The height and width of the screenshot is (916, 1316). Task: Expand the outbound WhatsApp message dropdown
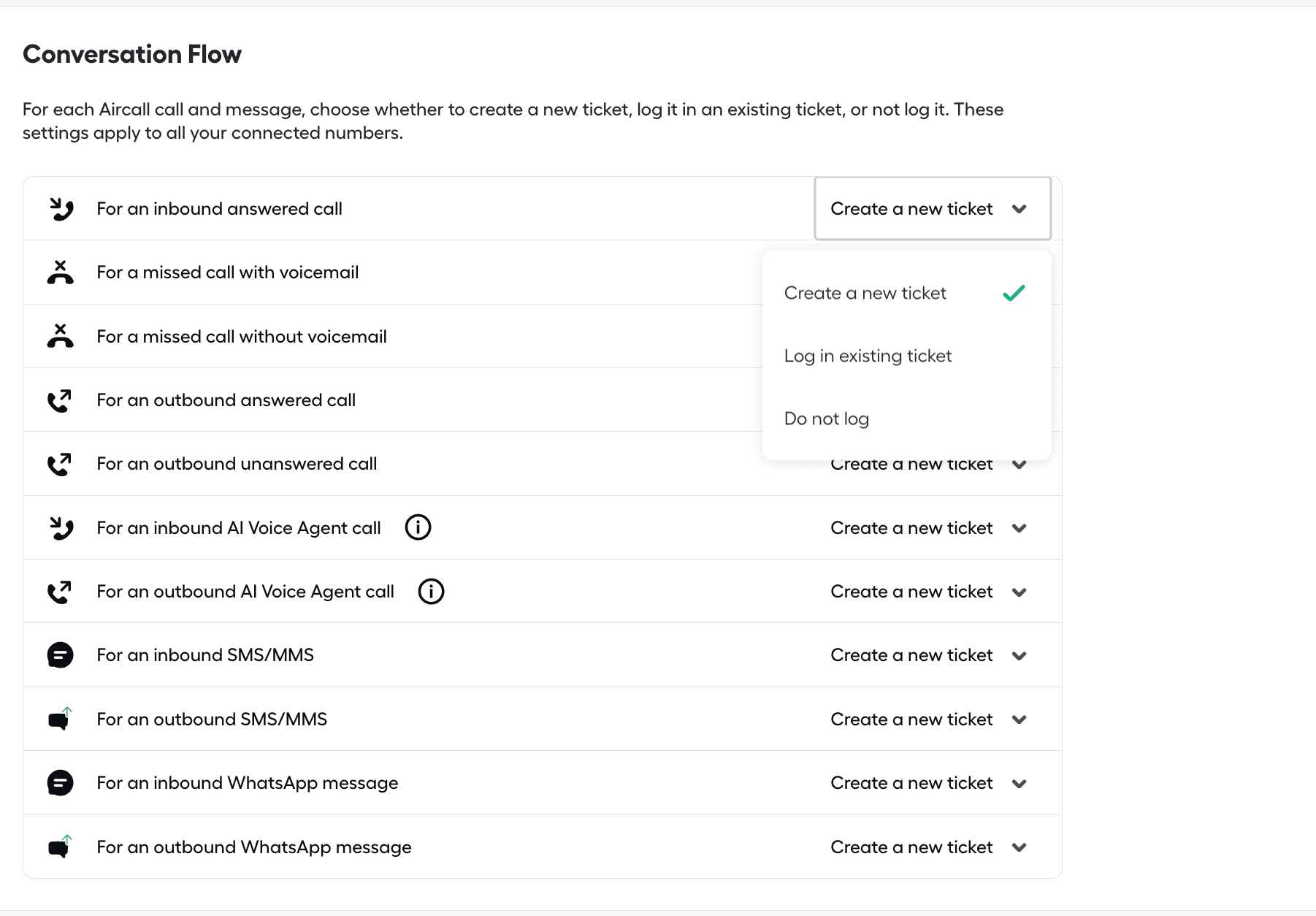[930, 847]
